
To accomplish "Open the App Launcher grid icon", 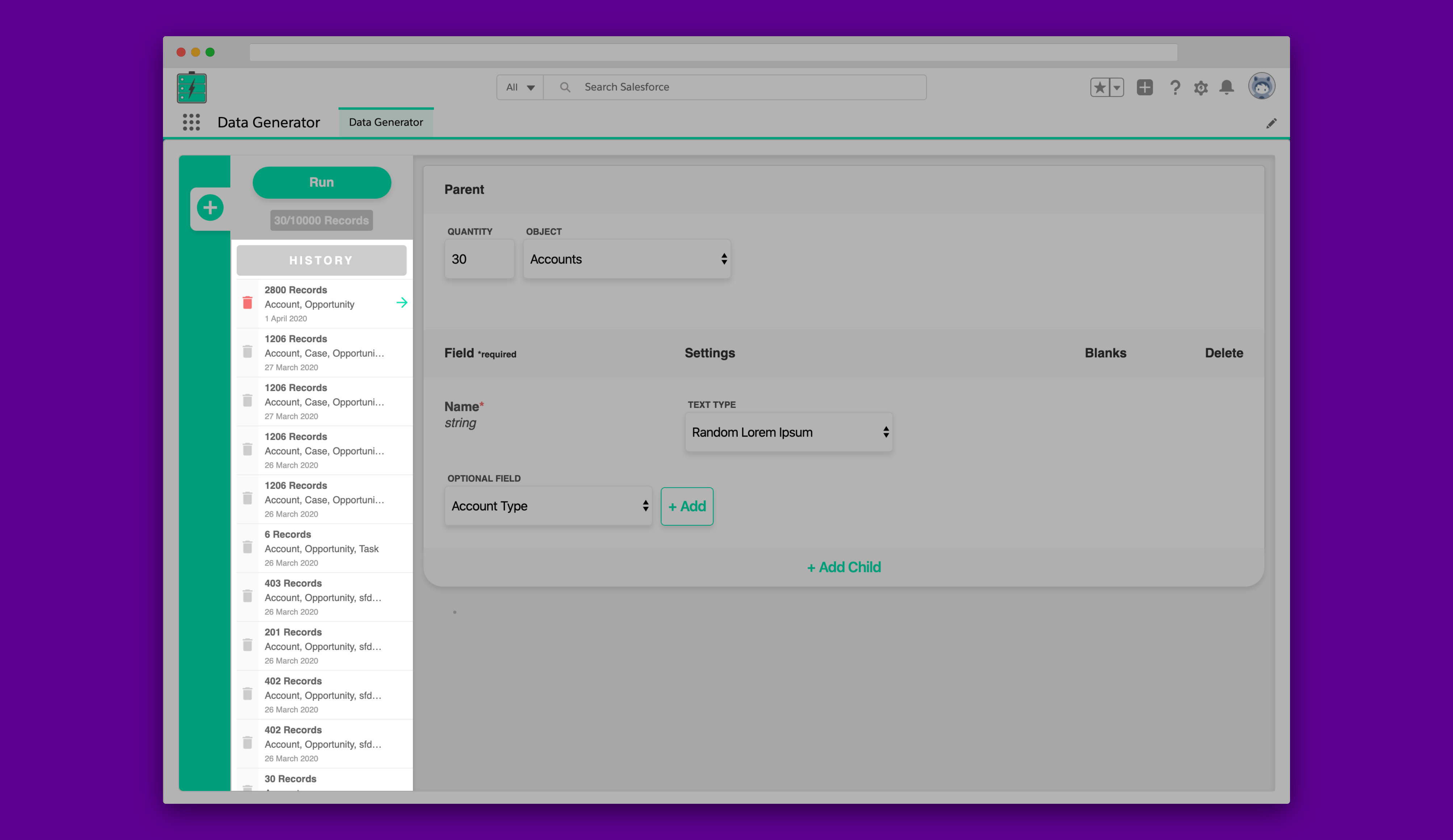I will (191, 122).
